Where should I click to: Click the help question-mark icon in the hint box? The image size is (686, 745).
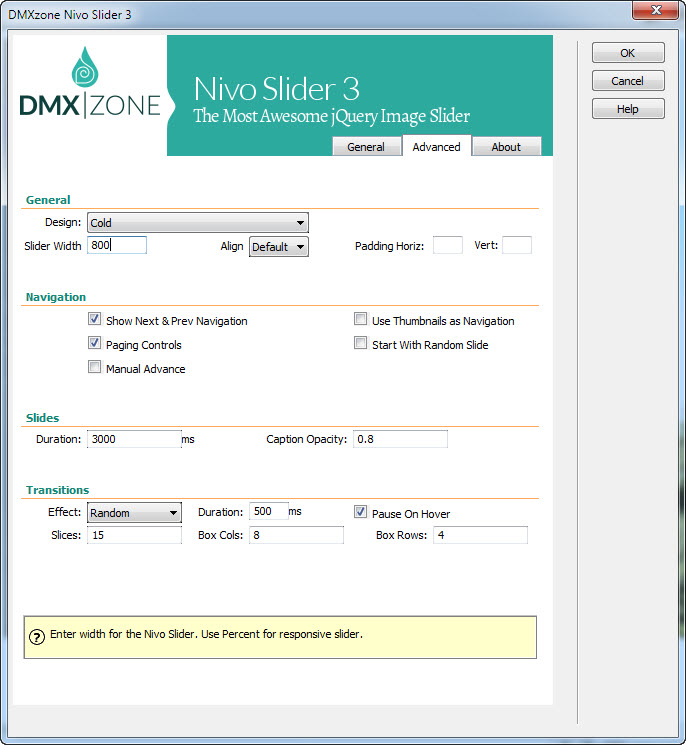tap(37, 637)
